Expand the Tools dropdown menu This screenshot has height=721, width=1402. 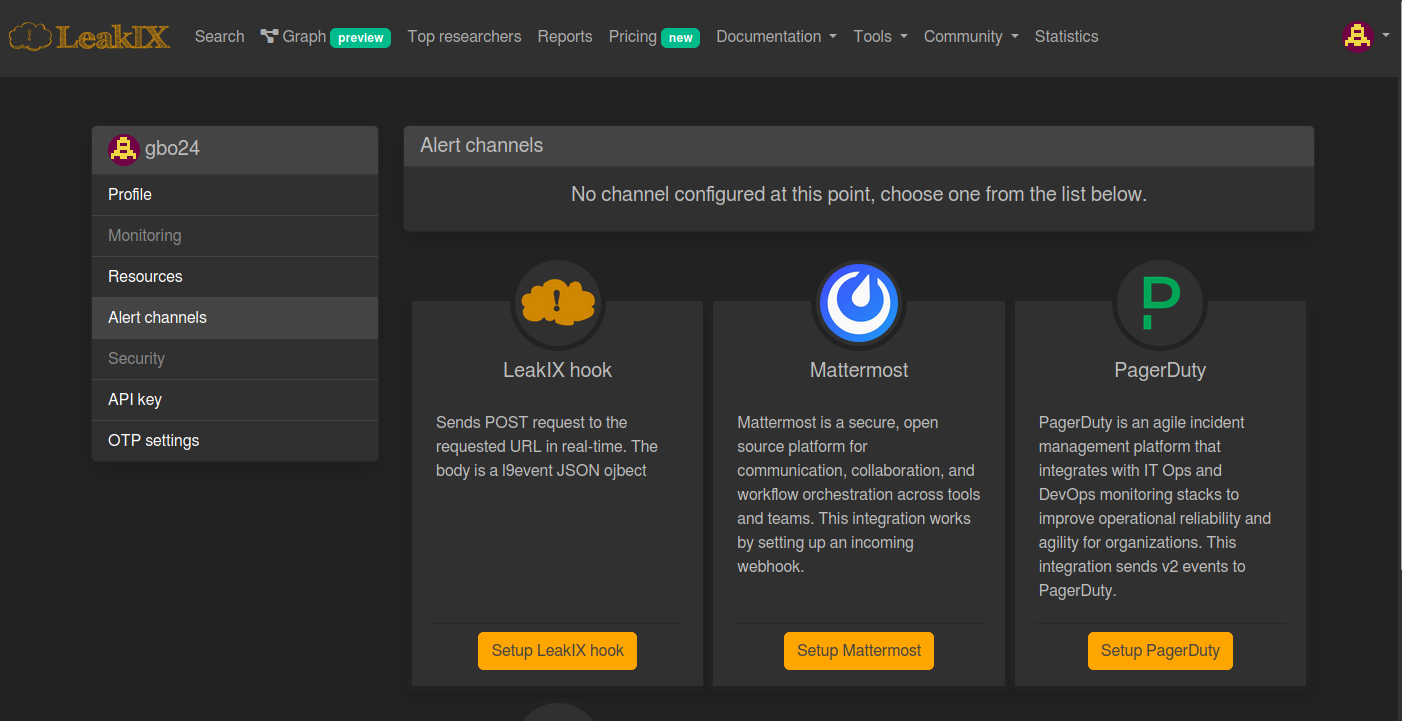(881, 36)
